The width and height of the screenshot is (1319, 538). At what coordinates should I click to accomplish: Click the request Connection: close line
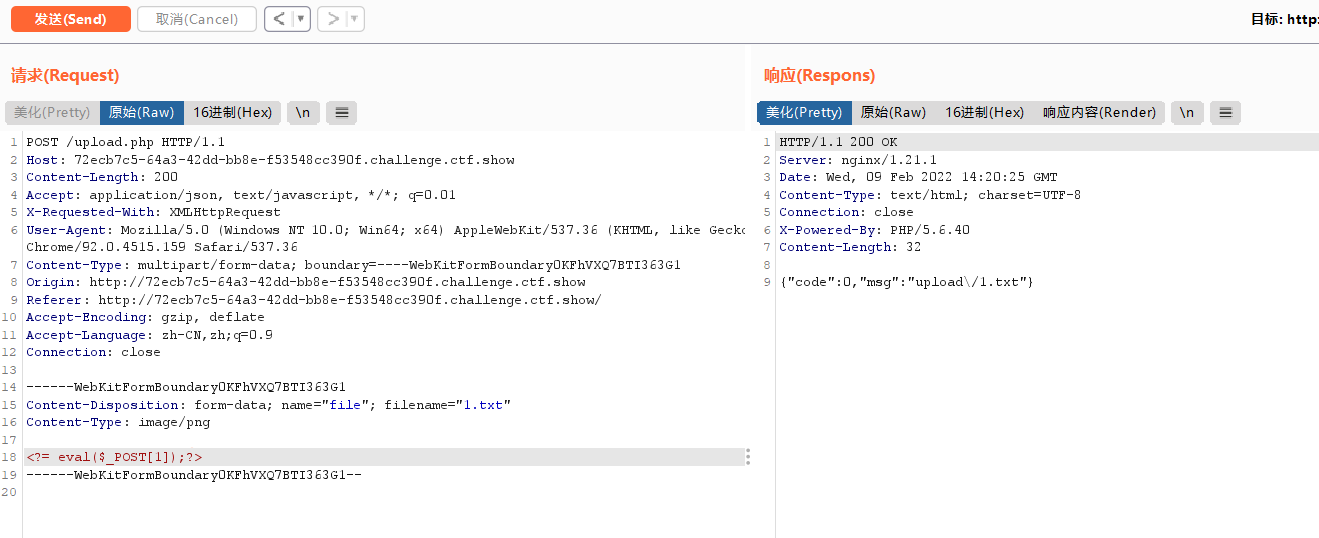coord(93,352)
